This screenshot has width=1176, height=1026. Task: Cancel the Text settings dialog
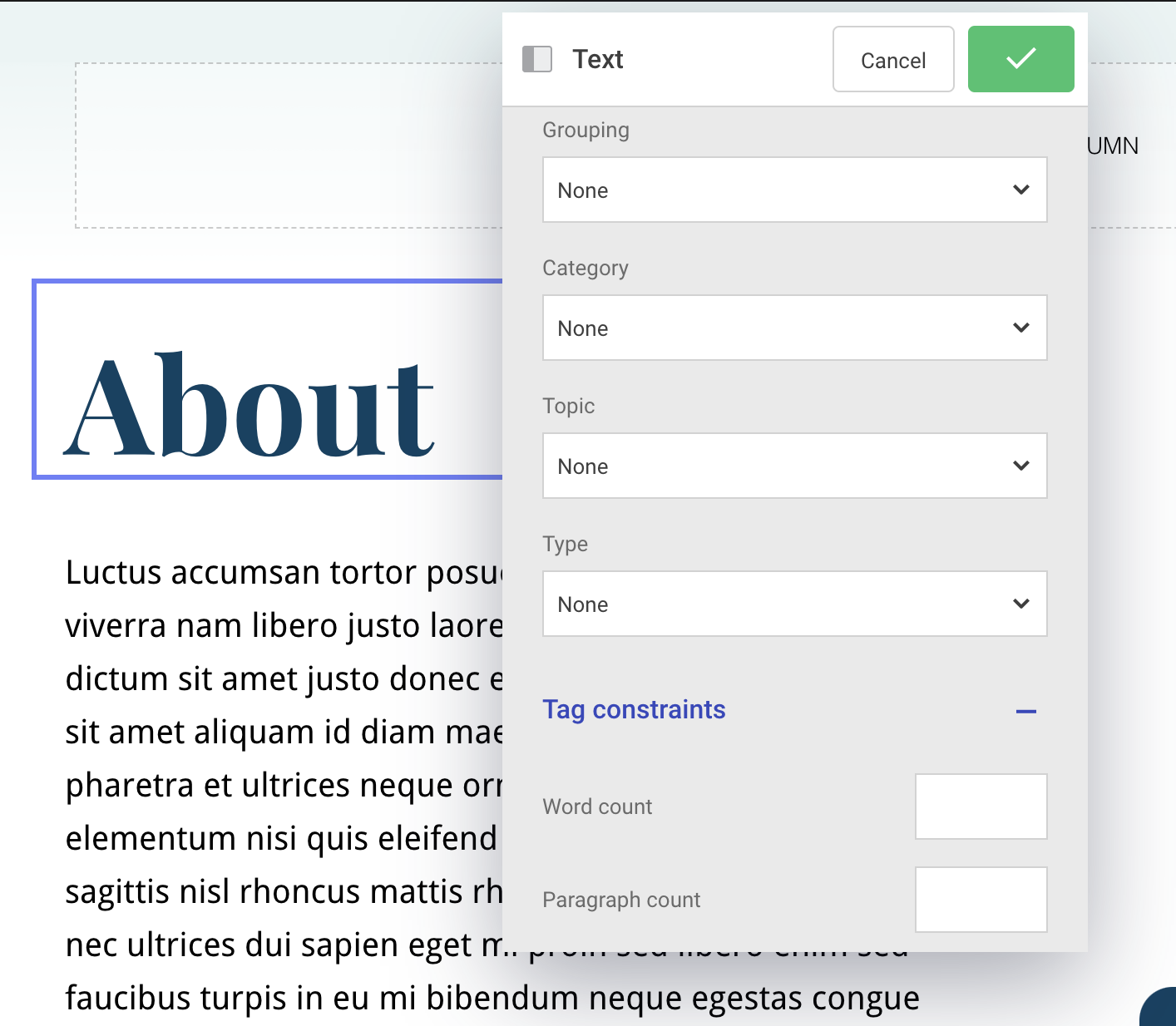(x=893, y=59)
